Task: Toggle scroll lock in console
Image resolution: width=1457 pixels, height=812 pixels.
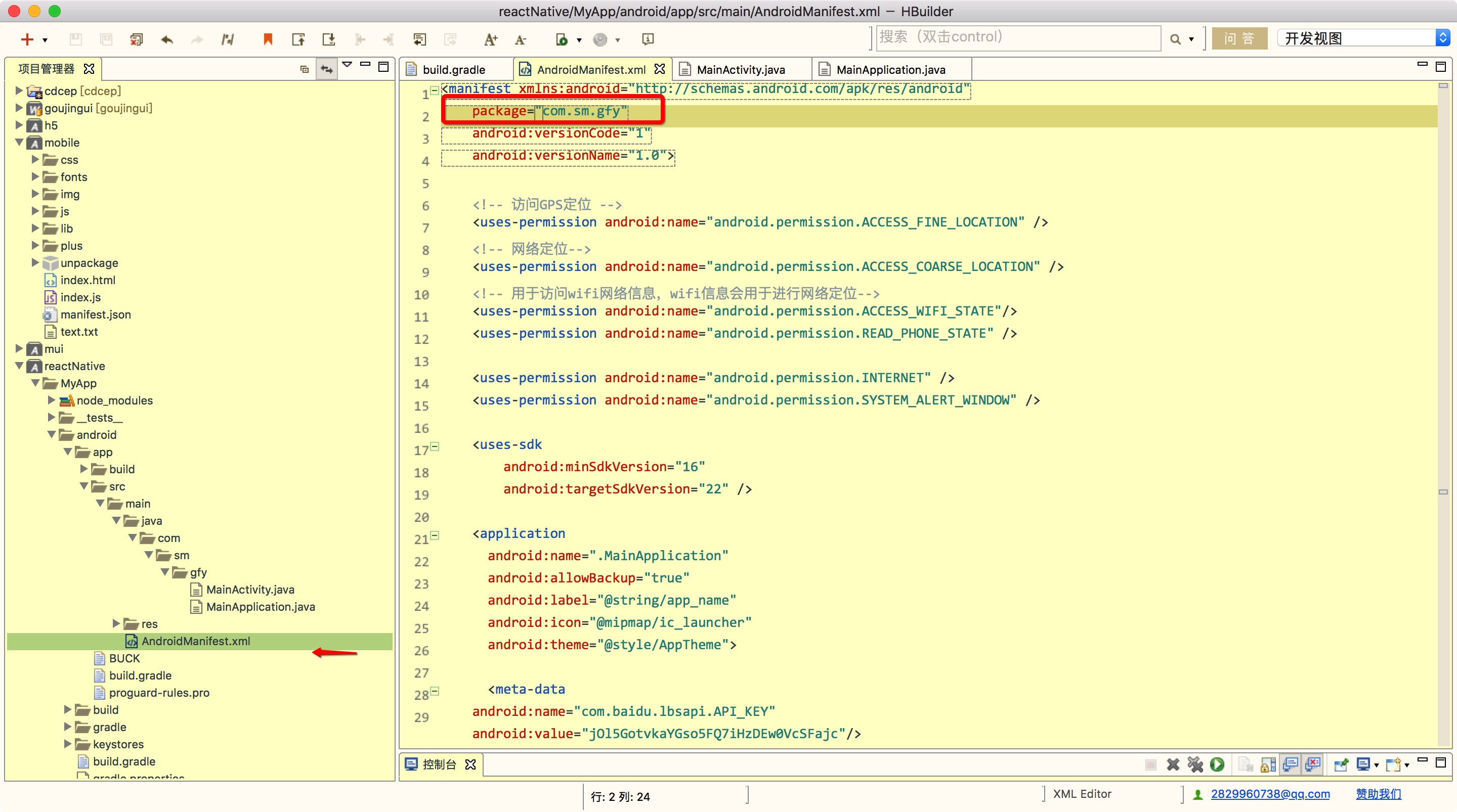Action: pyautogui.click(x=1269, y=764)
